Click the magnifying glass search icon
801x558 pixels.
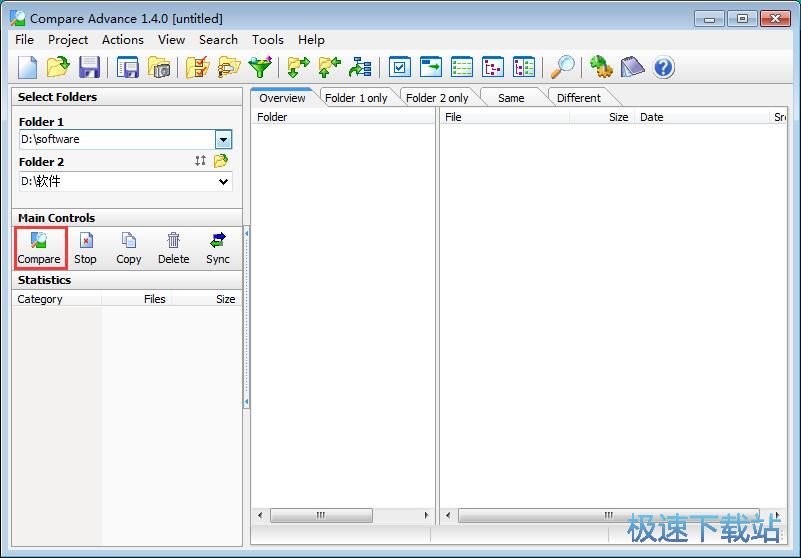pos(564,67)
